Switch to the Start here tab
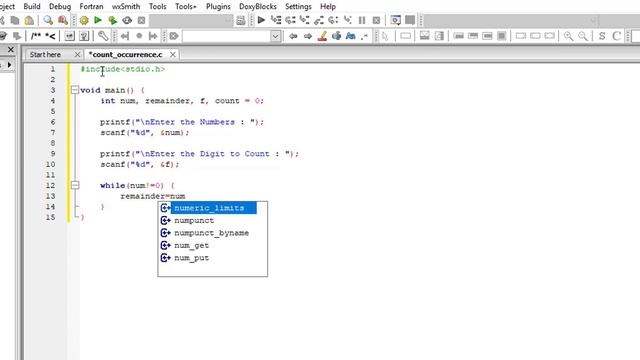The height and width of the screenshot is (360, 640). point(45,54)
